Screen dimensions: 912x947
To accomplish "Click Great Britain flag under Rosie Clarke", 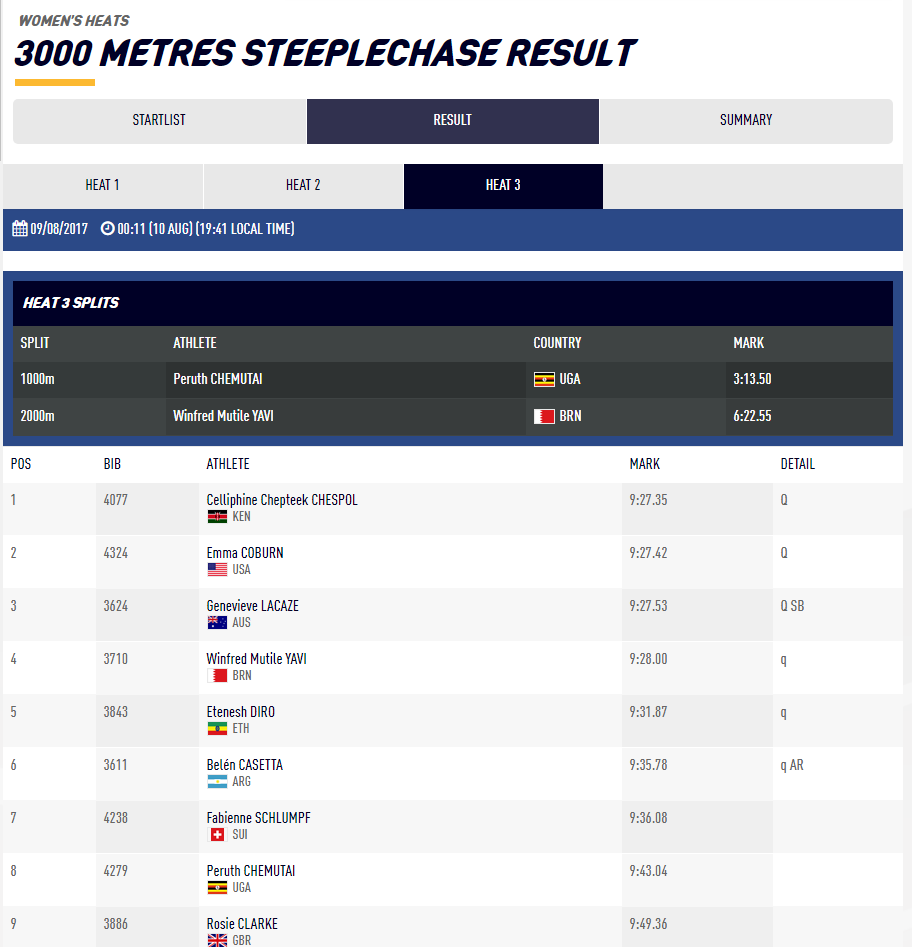I will point(217,940).
